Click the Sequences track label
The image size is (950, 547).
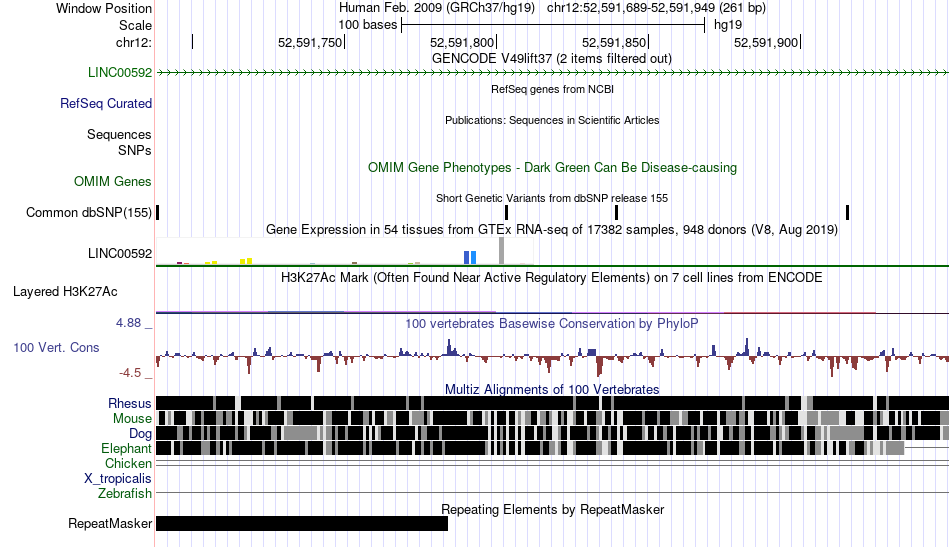point(119,134)
